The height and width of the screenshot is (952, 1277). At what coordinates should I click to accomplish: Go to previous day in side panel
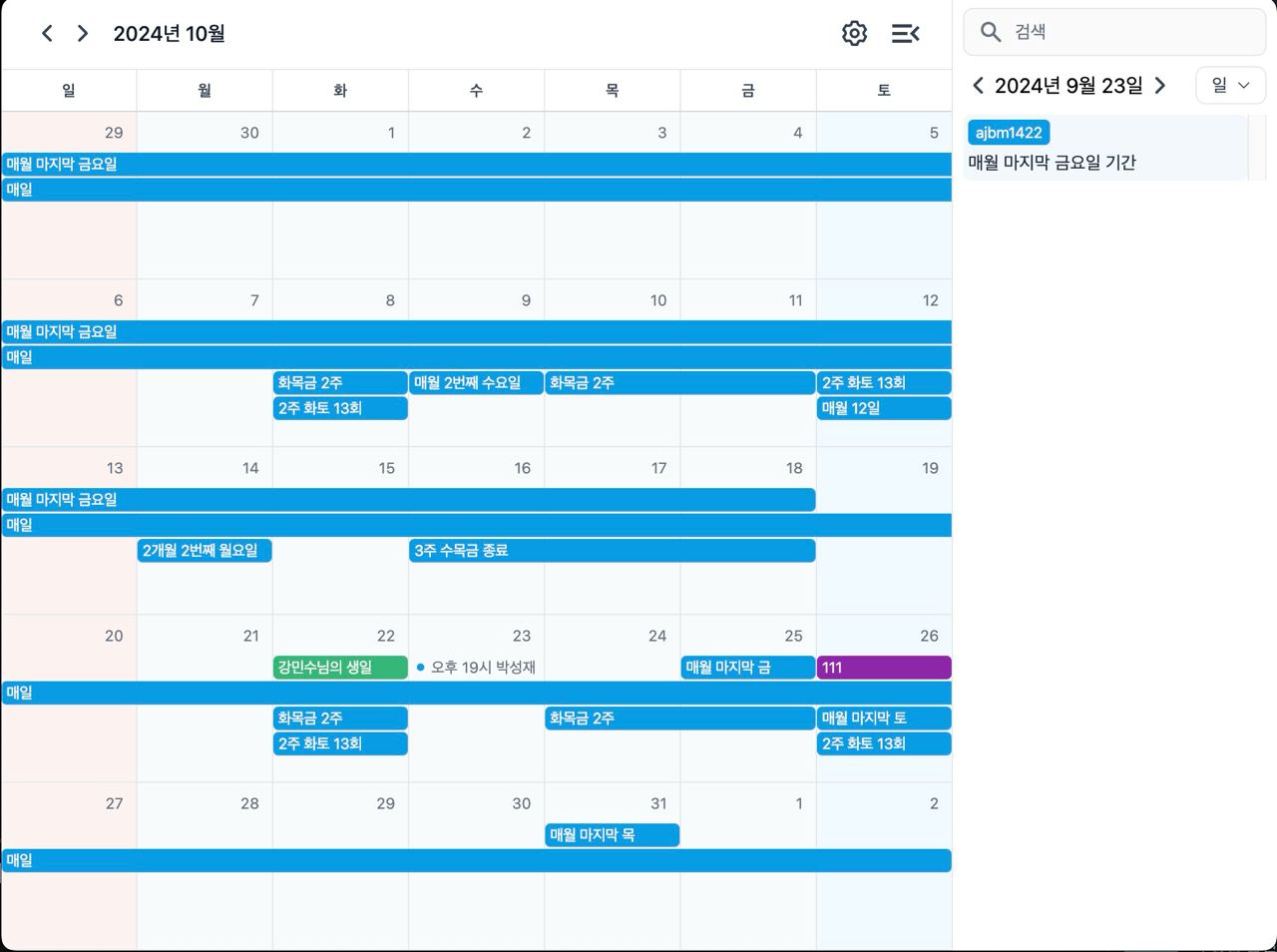(x=978, y=86)
